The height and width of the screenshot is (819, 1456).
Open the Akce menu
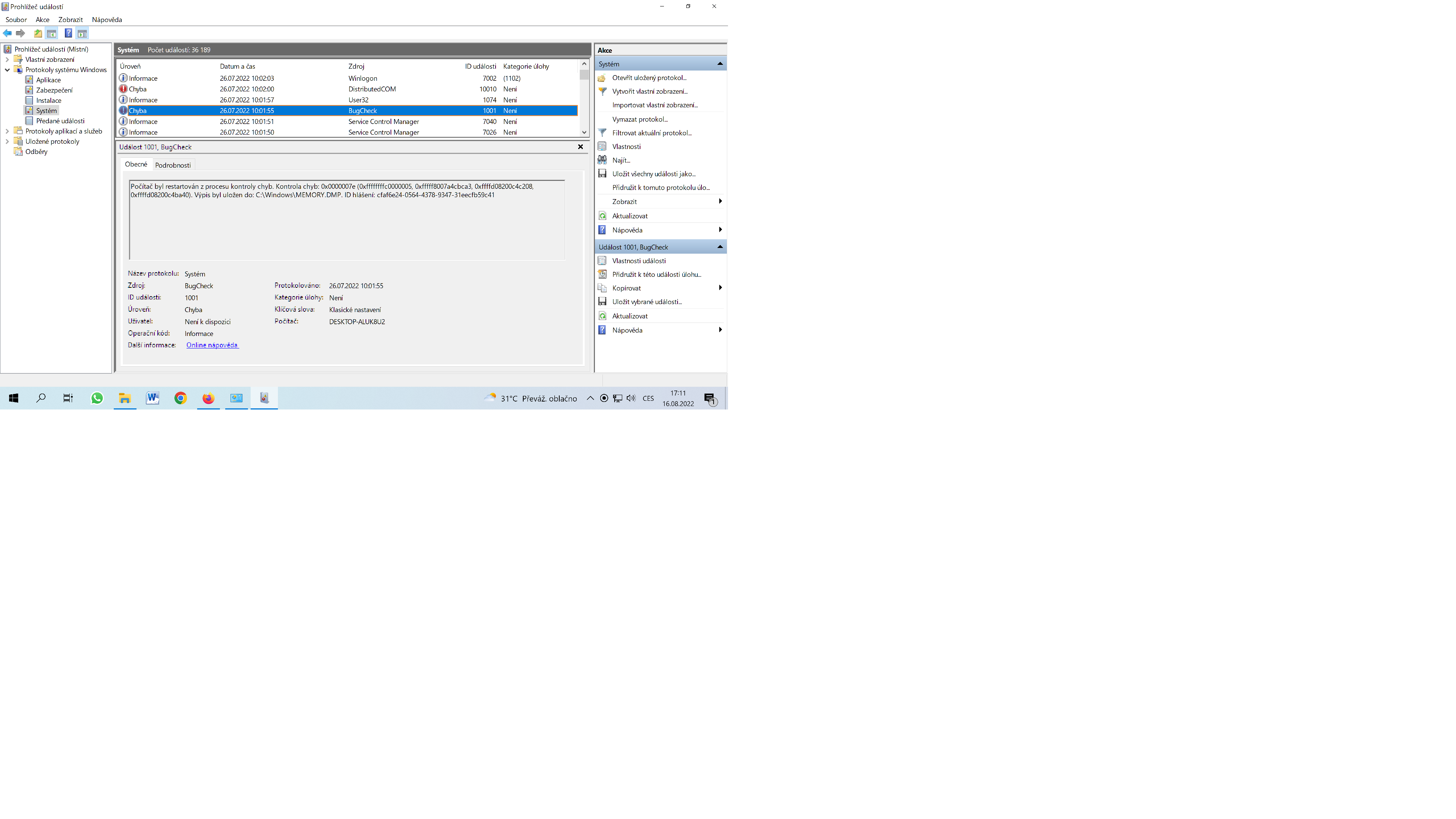click(42, 20)
